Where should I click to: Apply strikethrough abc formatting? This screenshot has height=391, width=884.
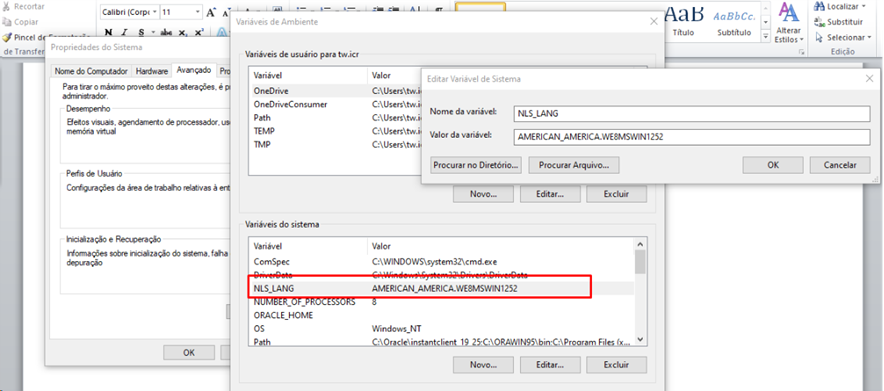(166, 32)
